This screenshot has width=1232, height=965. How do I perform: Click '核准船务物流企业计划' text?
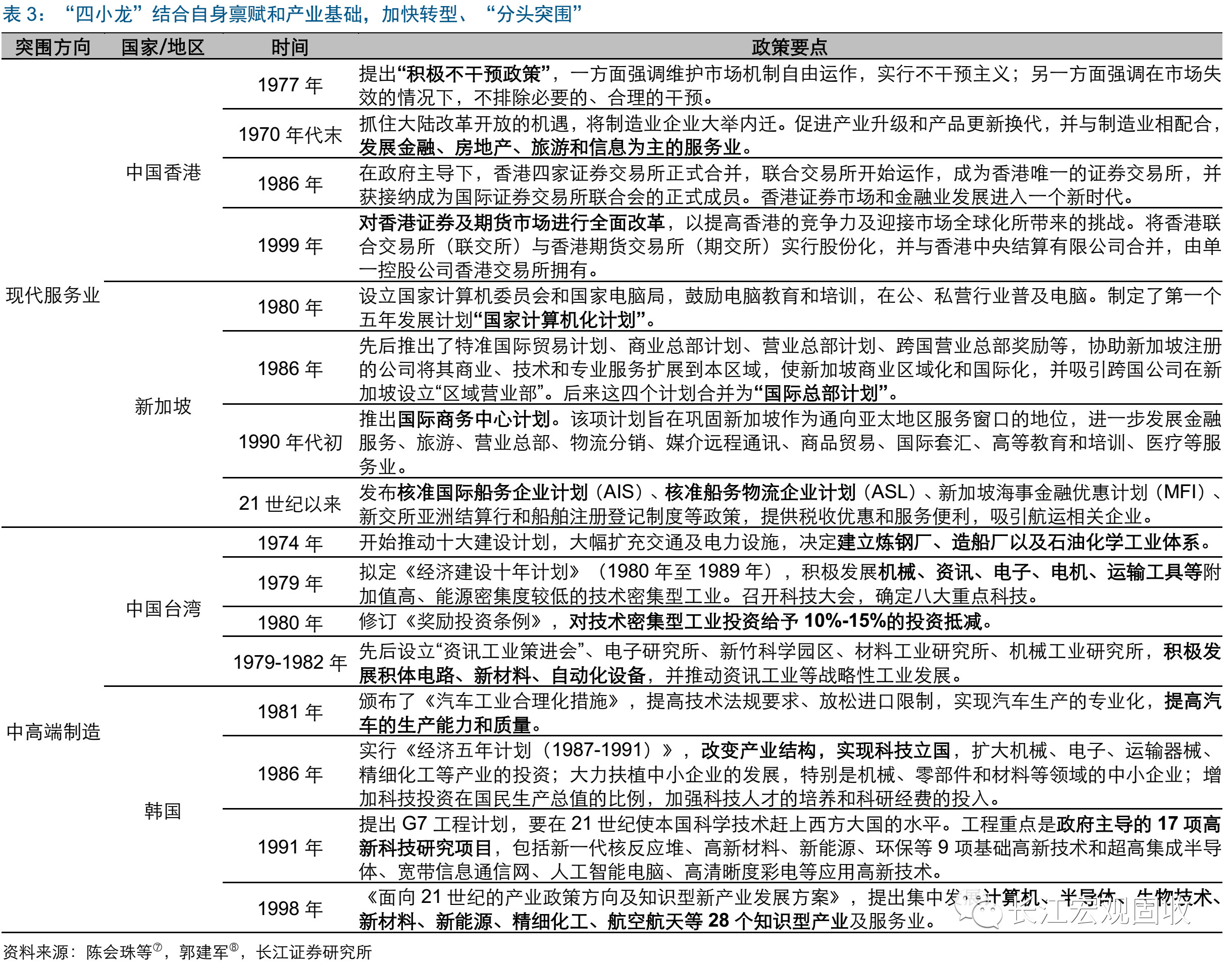tap(760, 492)
